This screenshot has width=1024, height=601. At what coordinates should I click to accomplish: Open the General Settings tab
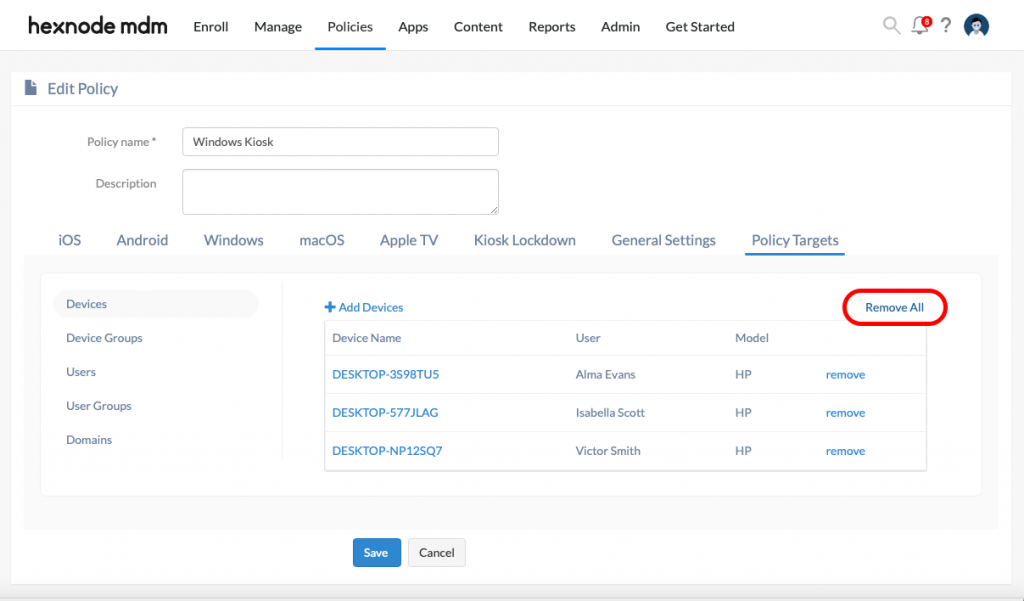pos(663,240)
